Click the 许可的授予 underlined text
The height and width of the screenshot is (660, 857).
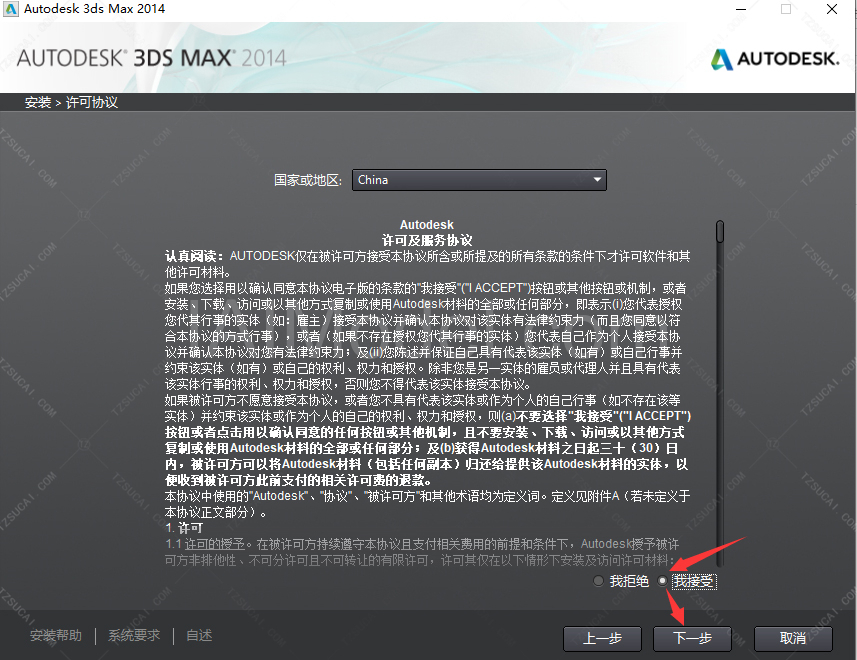215,544
